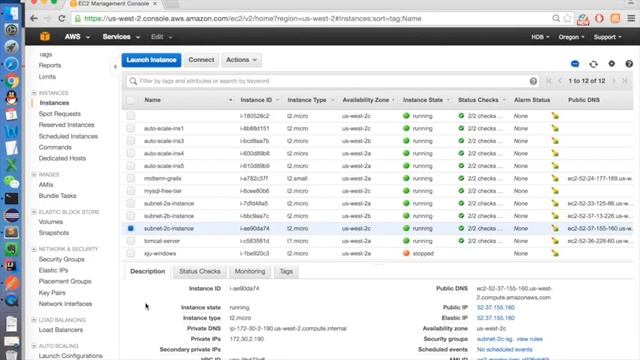640x360 pixels.
Task: Check the xju-windows row checkbox
Action: tap(131, 253)
